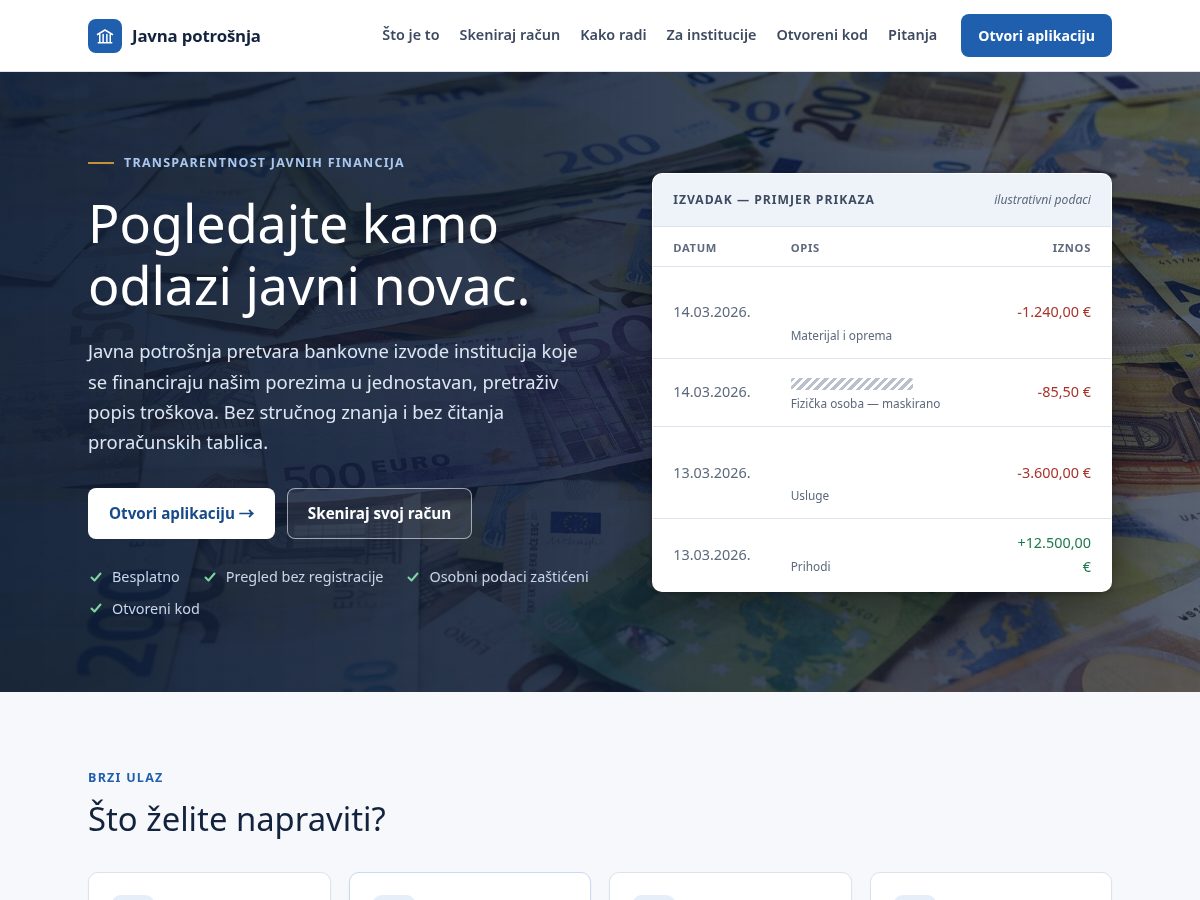Click the Materijal i oprema description
The width and height of the screenshot is (1200, 900).
841,336
